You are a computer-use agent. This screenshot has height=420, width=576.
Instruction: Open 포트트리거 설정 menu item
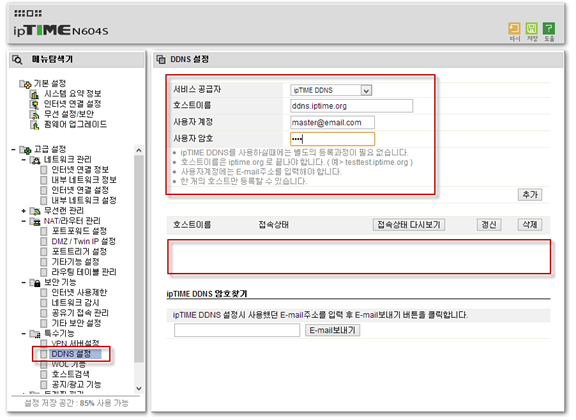pos(79,252)
